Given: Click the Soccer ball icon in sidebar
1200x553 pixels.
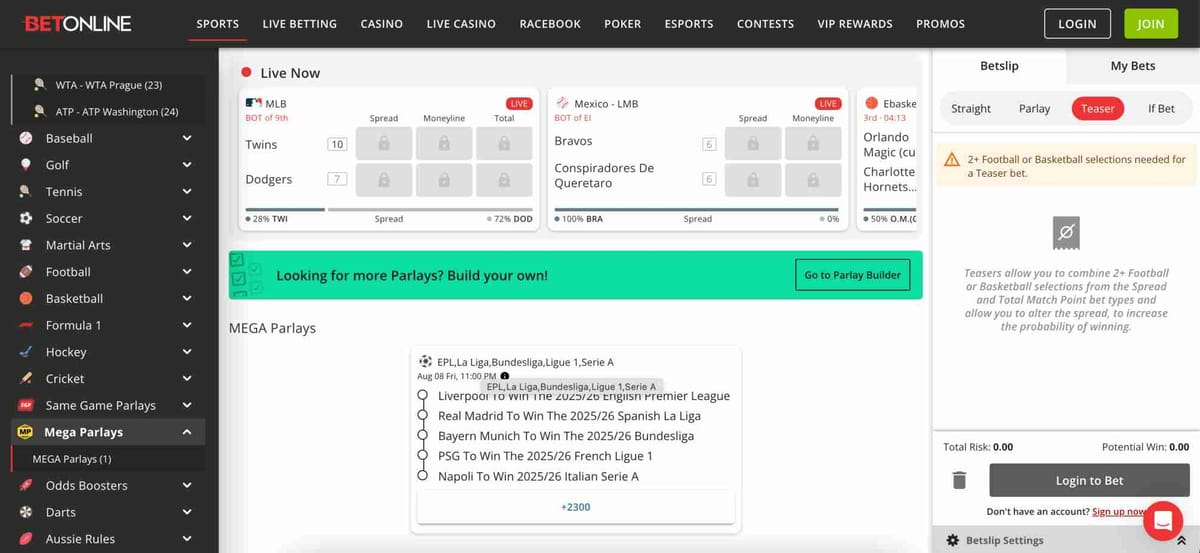Looking at the screenshot, I should 26,218.
